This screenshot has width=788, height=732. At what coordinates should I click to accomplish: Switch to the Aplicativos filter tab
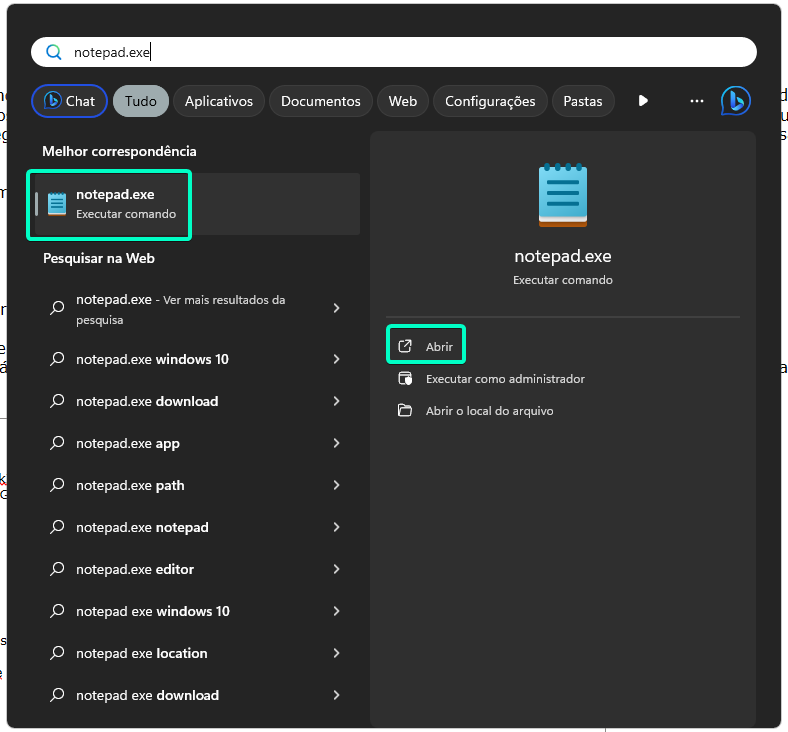[219, 101]
